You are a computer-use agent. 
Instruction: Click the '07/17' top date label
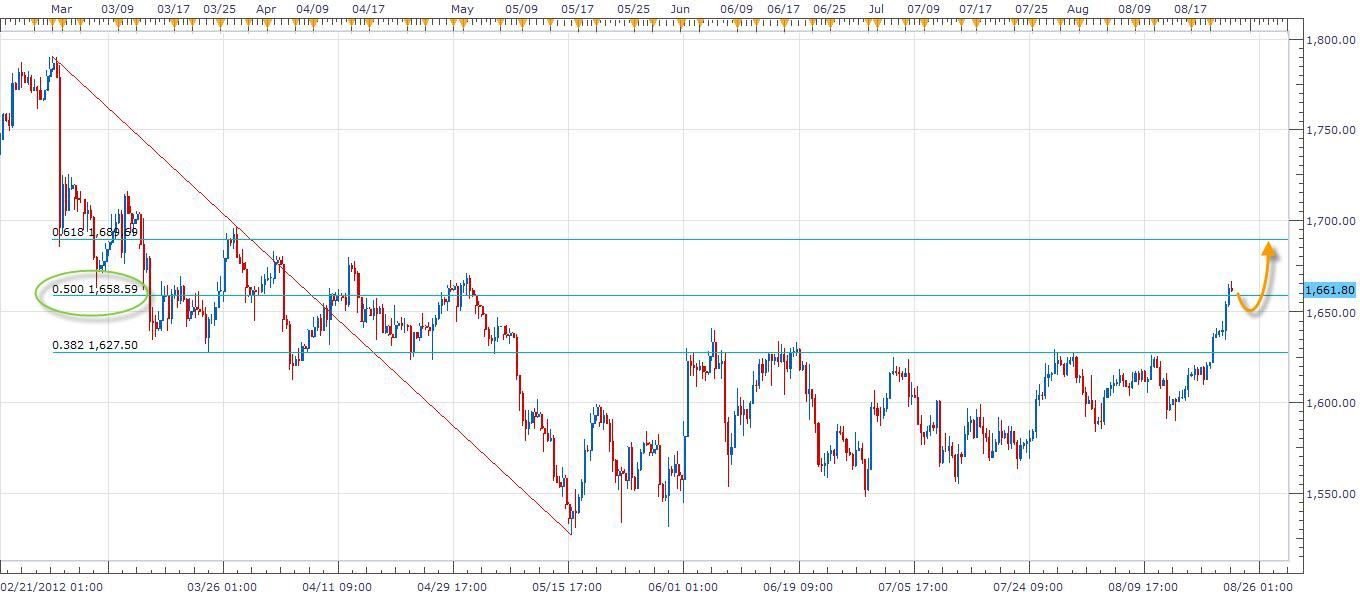tap(975, 9)
